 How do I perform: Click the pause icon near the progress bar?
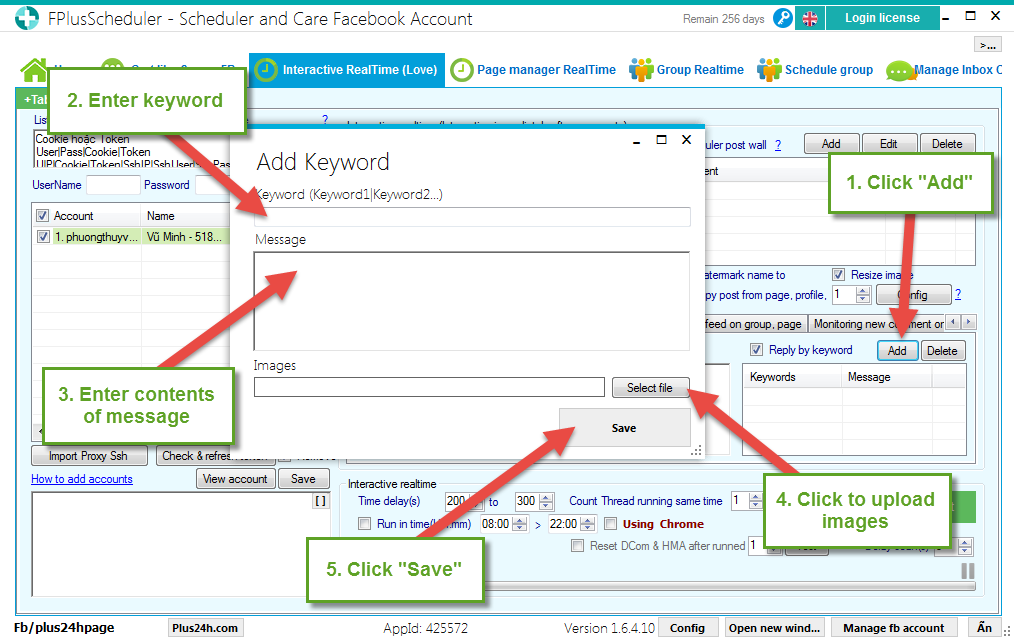tap(967, 571)
